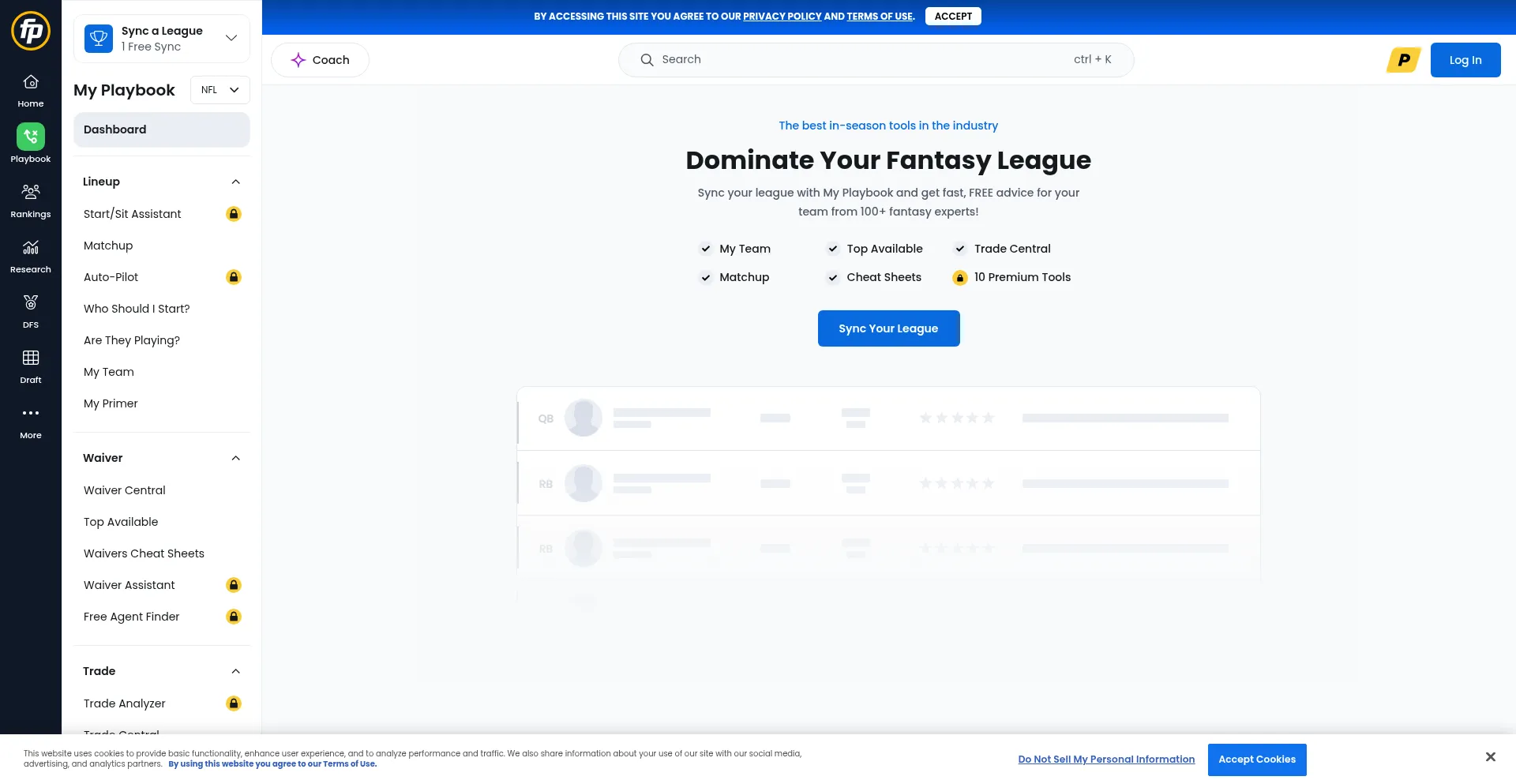1516x784 pixels.
Task: Click the FantasyPros logo icon
Action: [x=31, y=31]
